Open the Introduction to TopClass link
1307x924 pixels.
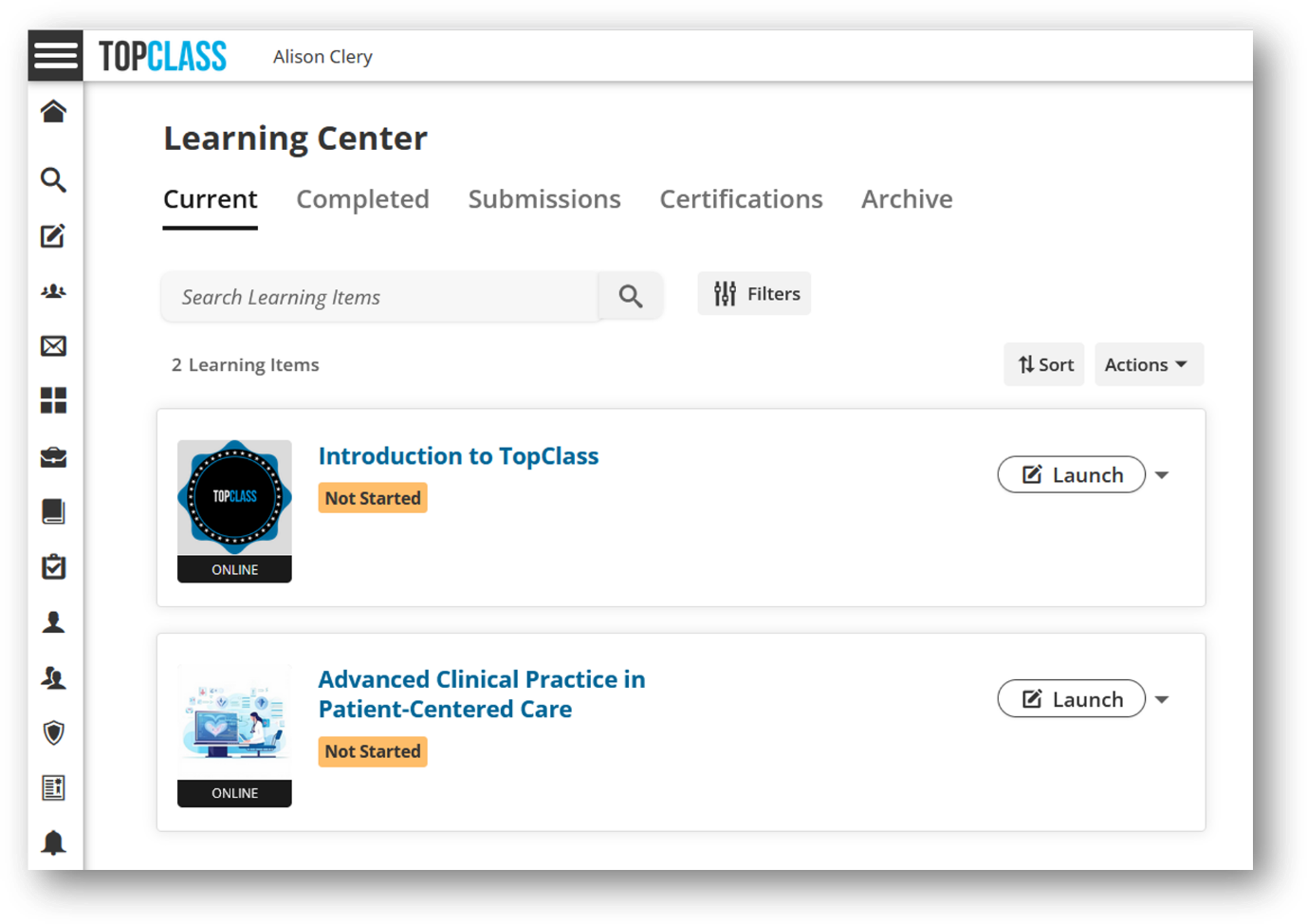pos(459,456)
